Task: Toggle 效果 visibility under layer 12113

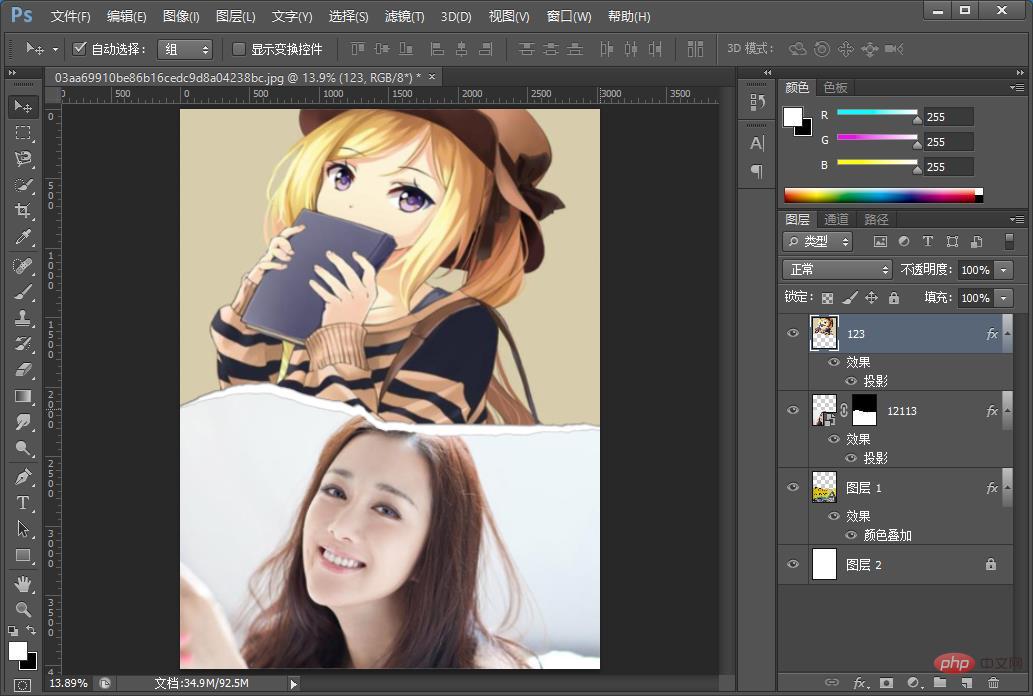Action: [833, 439]
